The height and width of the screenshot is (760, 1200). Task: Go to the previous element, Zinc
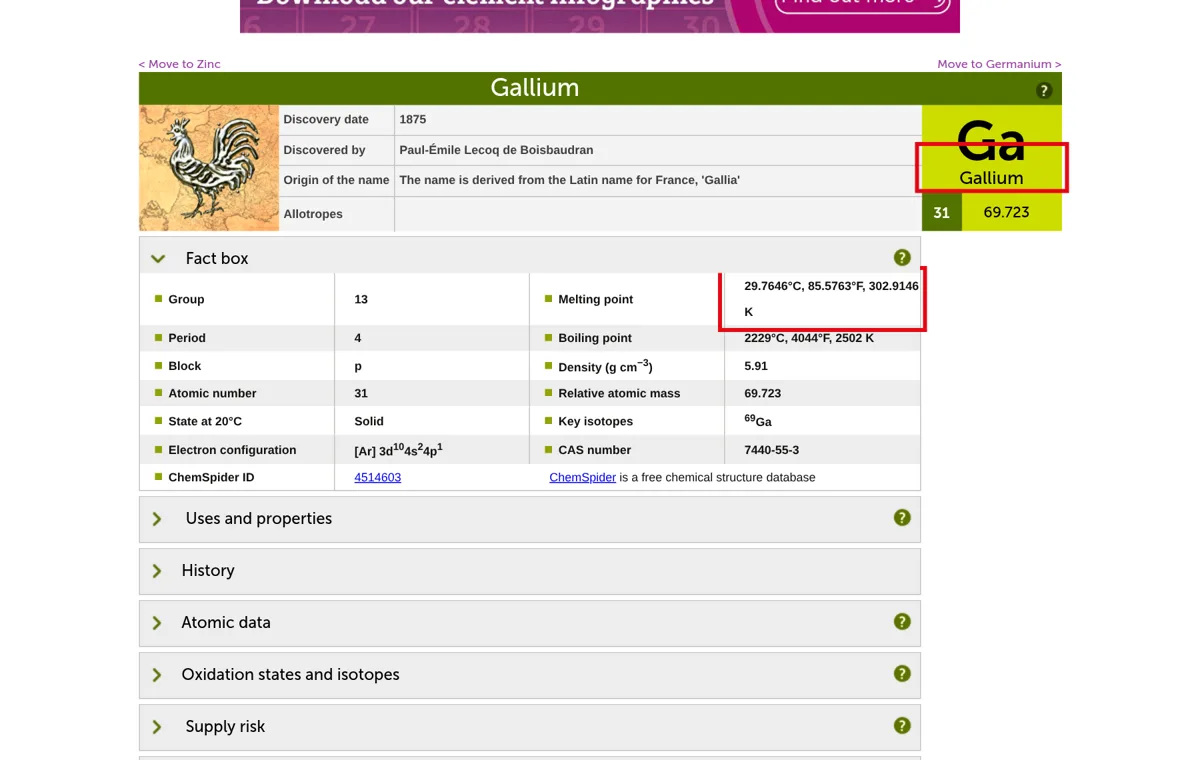pos(180,64)
